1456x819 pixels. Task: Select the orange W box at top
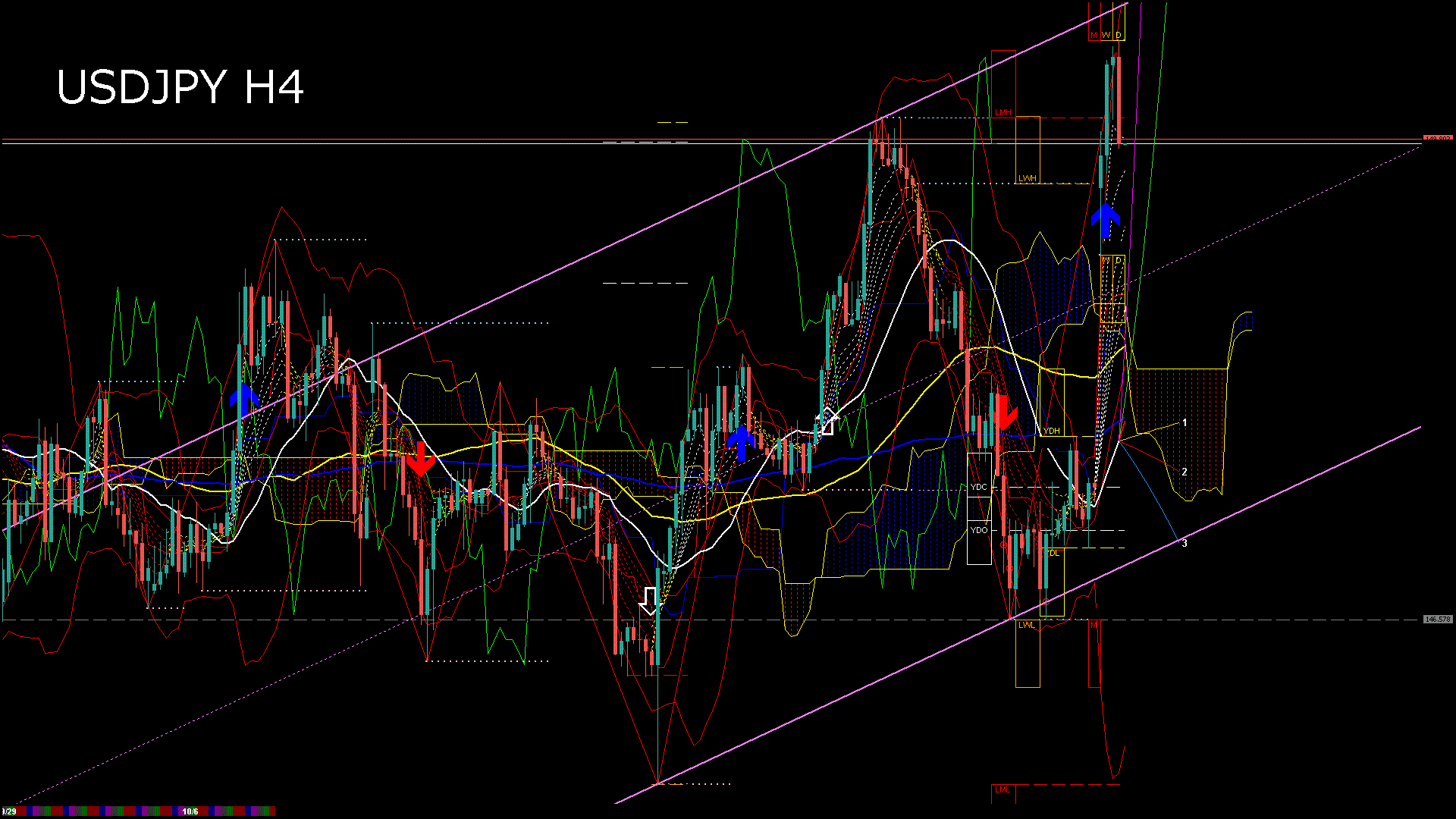click(x=1106, y=36)
